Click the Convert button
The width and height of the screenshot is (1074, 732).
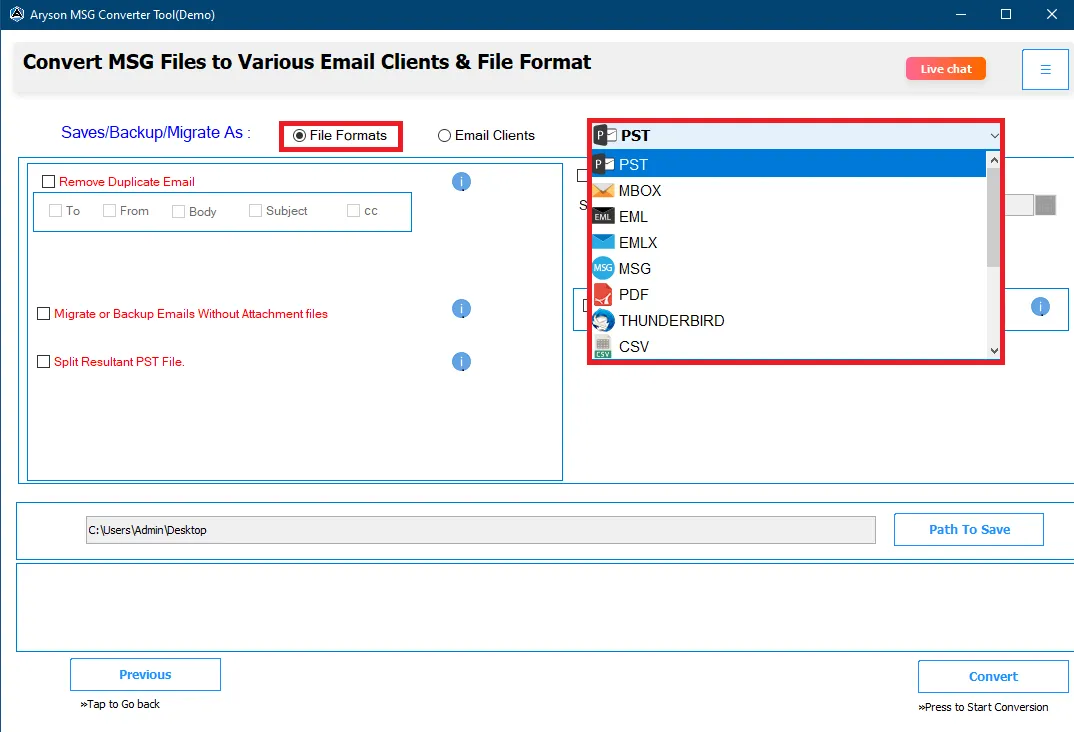click(x=993, y=677)
